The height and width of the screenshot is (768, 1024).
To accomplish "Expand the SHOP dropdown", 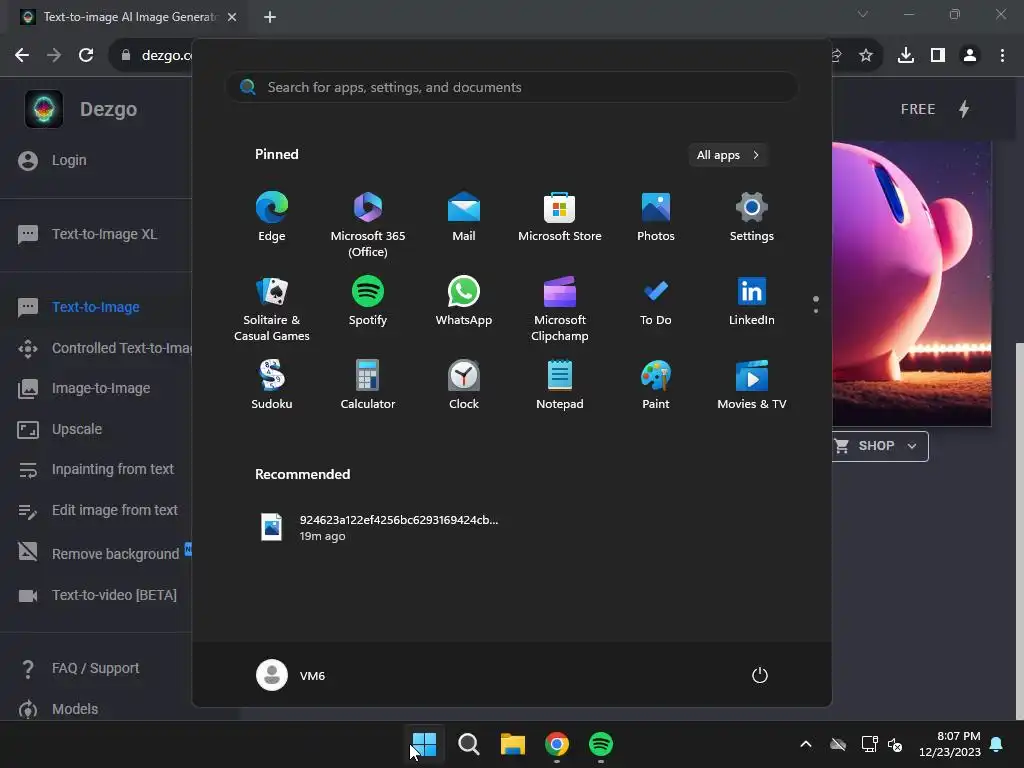I will click(x=880, y=446).
